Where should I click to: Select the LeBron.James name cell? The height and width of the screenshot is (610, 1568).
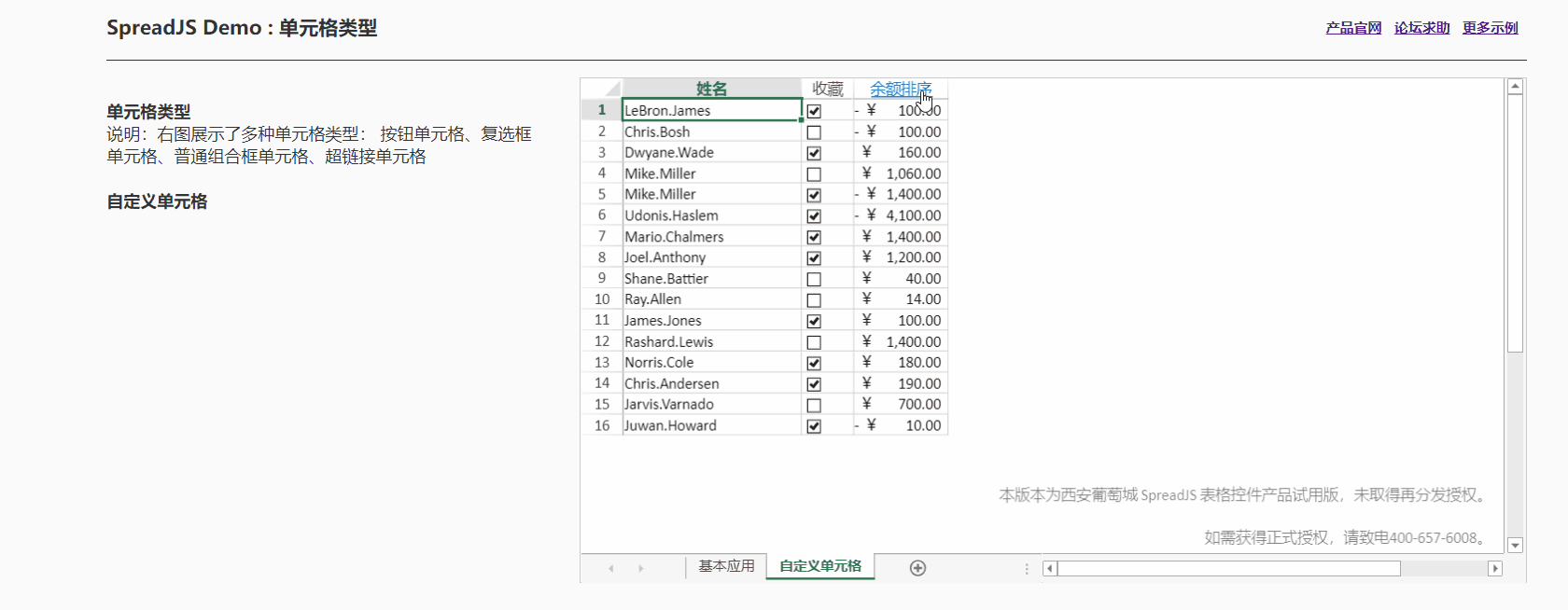(711, 110)
